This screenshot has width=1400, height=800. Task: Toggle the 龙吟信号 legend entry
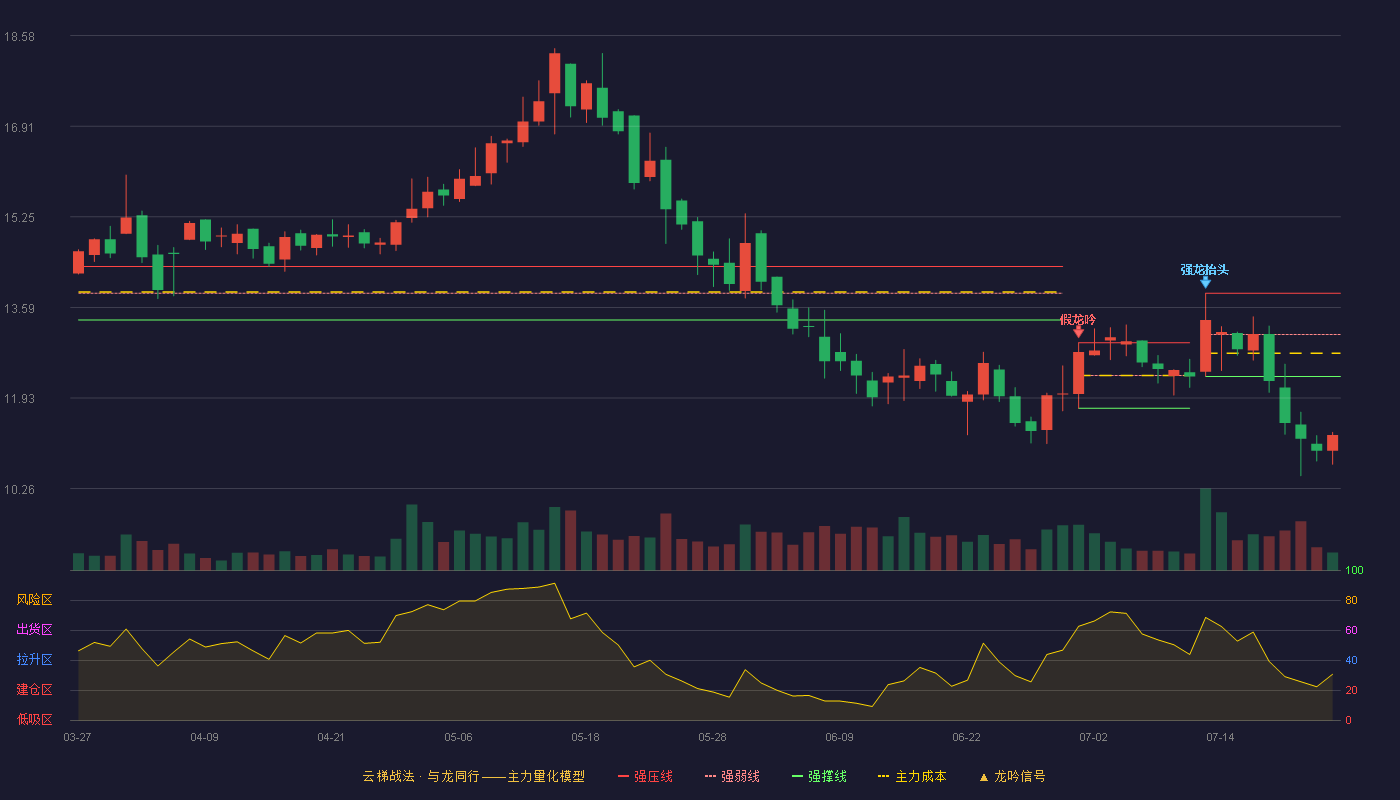click(1012, 776)
